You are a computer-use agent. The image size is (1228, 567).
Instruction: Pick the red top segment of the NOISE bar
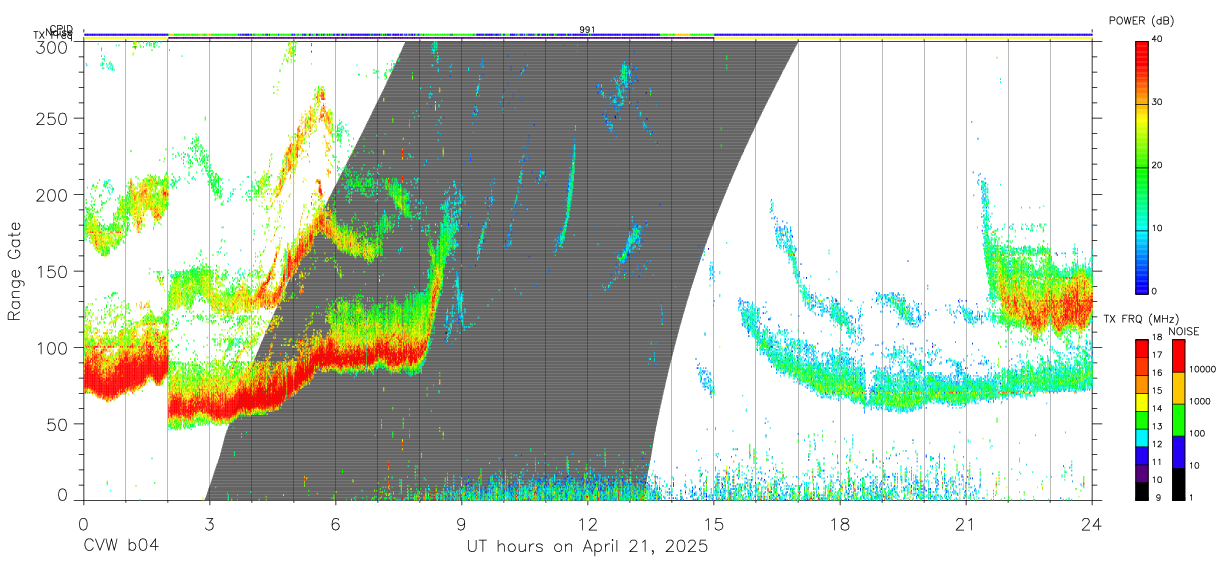[1178, 356]
